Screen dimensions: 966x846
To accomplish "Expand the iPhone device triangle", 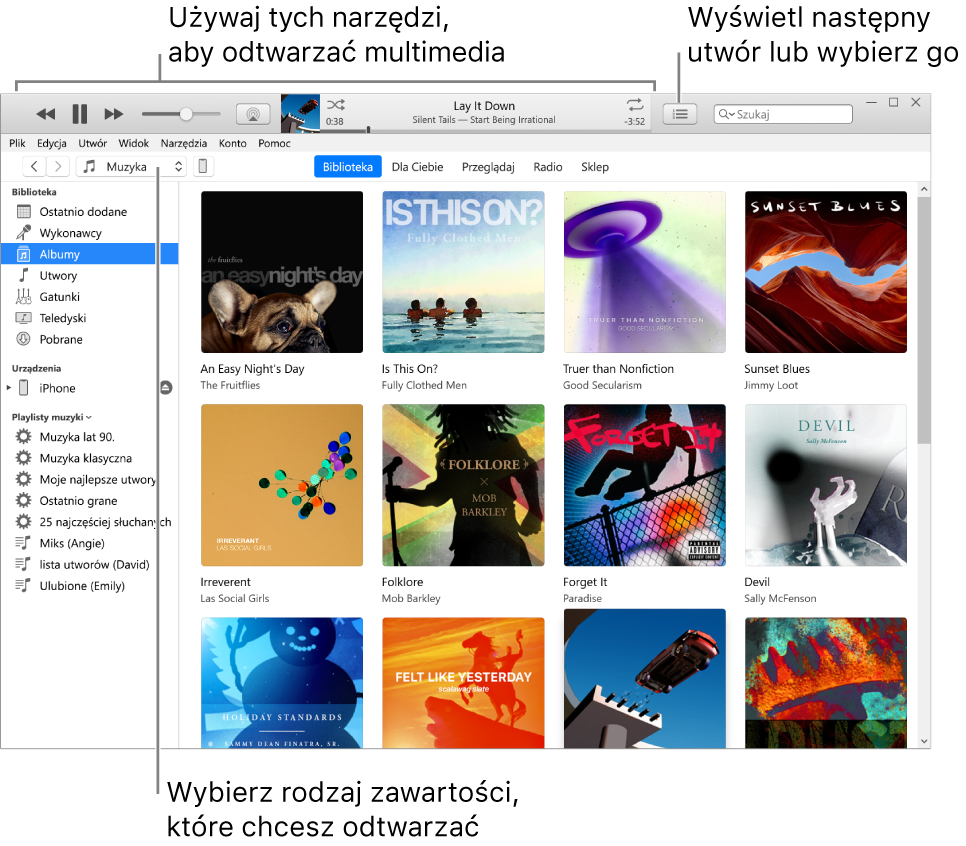I will [9, 388].
